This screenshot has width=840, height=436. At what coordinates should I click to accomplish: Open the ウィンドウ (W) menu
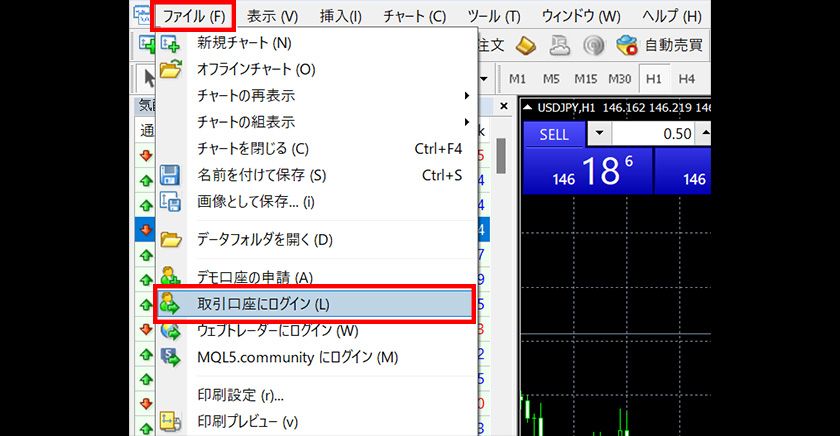(x=581, y=17)
